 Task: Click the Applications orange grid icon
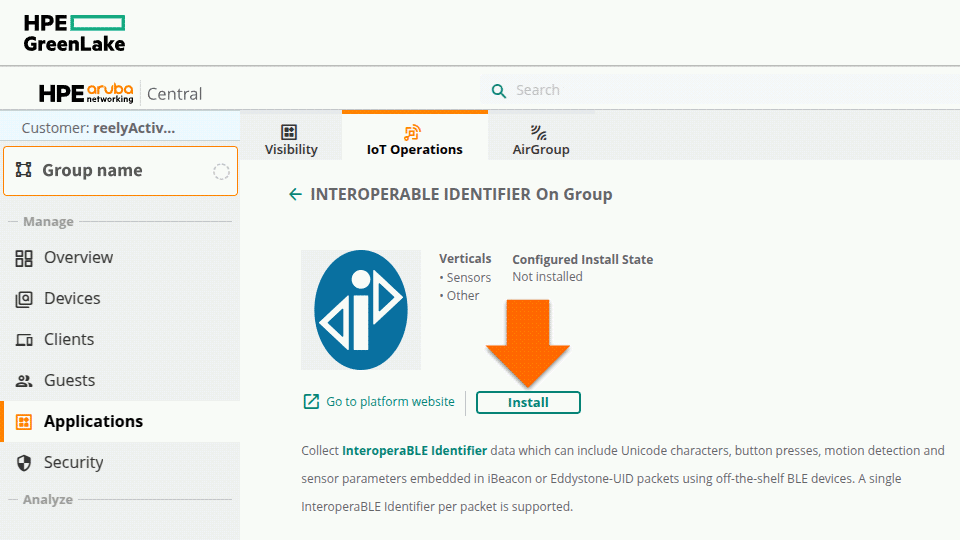[x=24, y=422]
